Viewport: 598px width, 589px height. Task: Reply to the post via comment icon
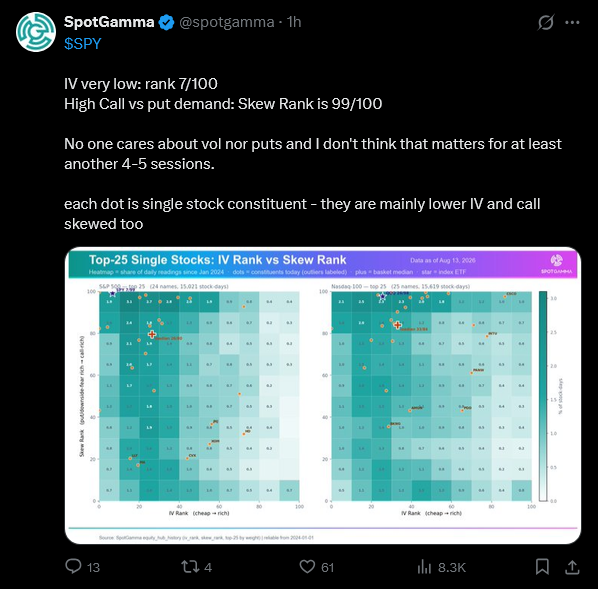(x=73, y=566)
